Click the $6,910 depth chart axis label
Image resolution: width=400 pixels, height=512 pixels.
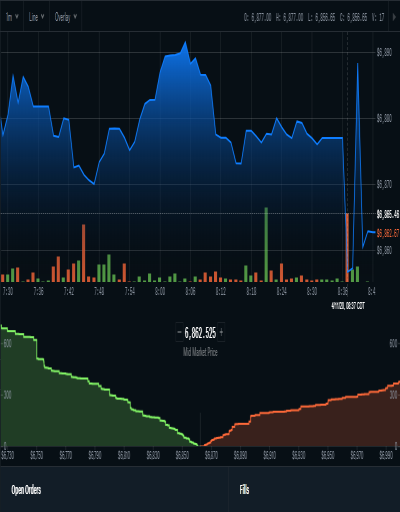tap(270, 455)
